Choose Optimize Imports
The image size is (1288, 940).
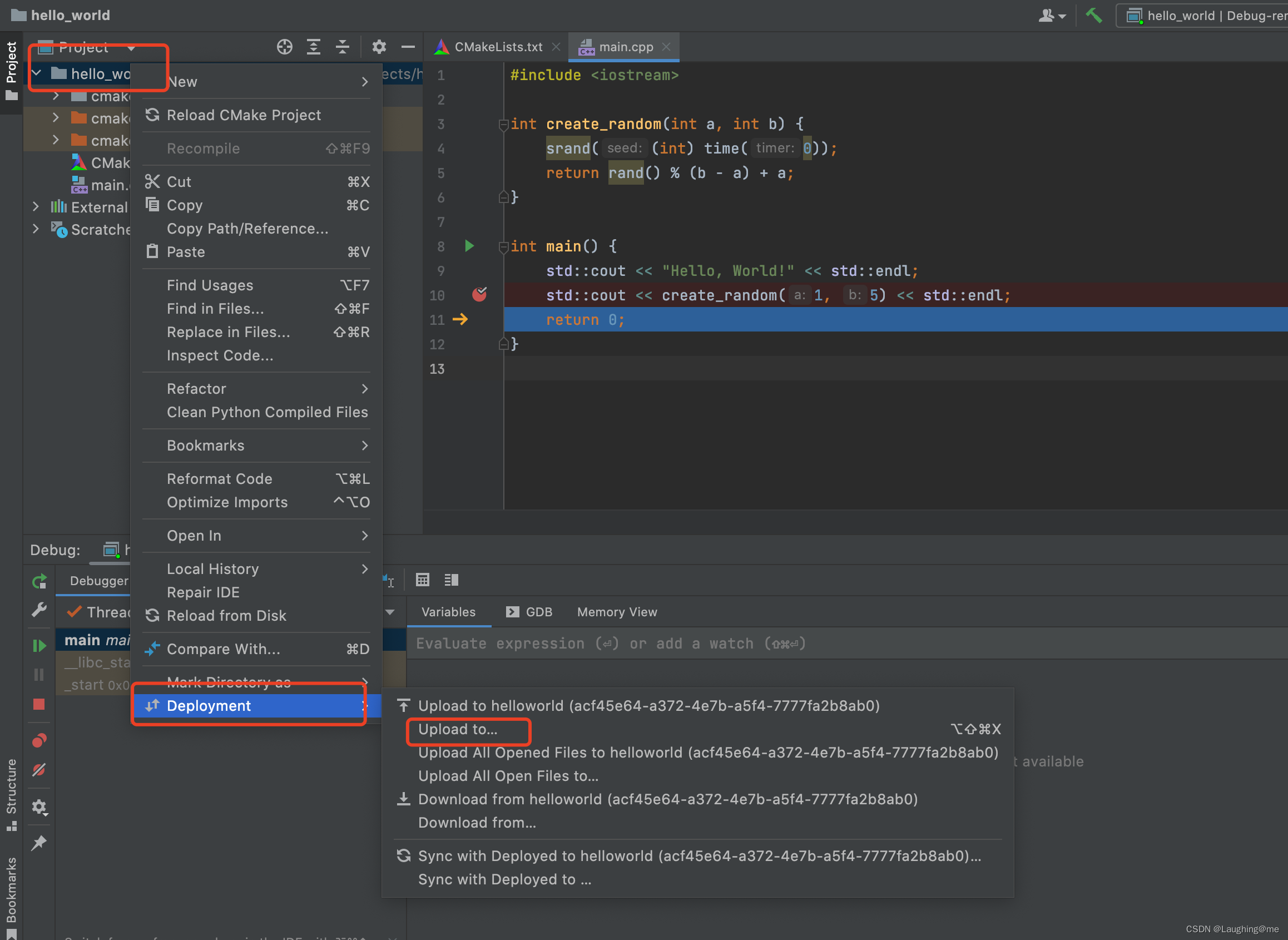(x=256, y=502)
